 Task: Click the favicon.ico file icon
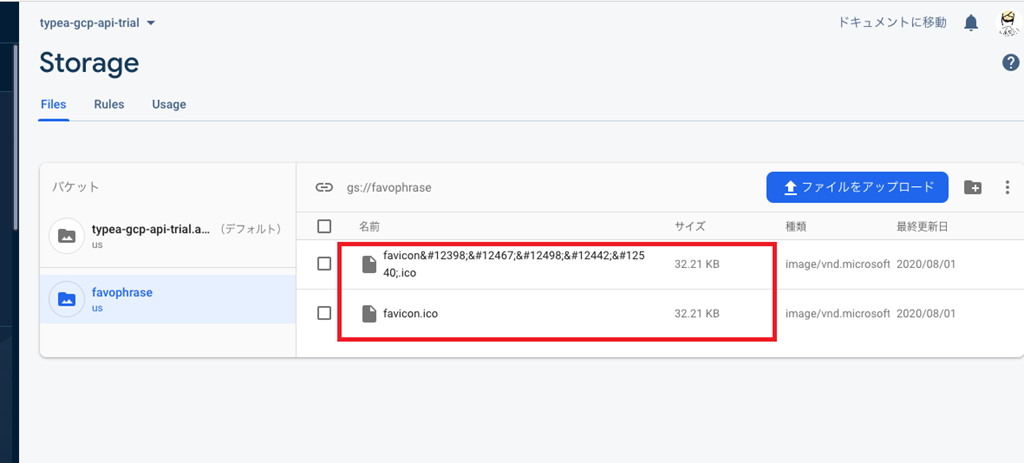tap(369, 314)
